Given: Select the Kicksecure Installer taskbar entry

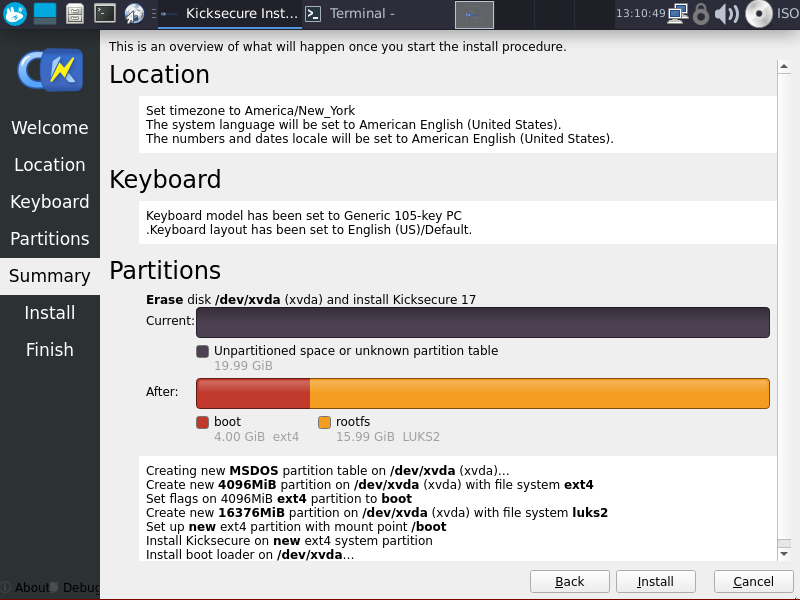Looking at the screenshot, I should coord(228,13).
